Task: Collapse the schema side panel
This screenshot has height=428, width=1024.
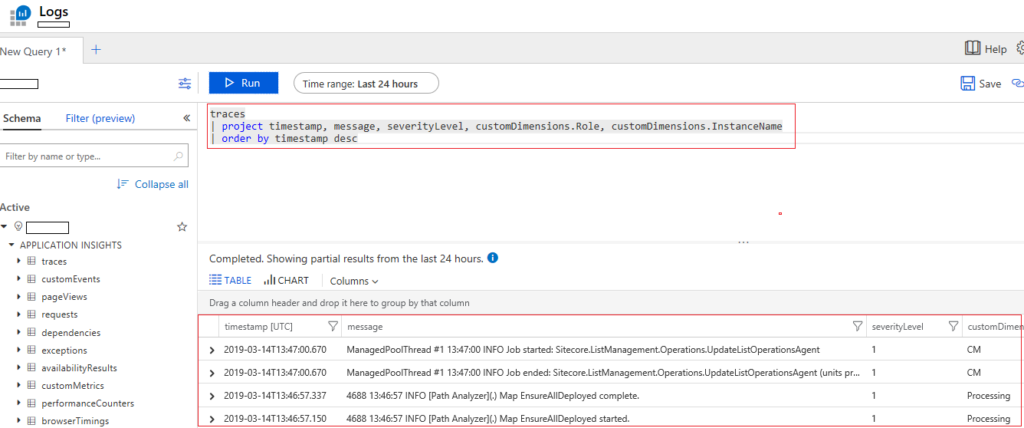Action: [x=186, y=118]
